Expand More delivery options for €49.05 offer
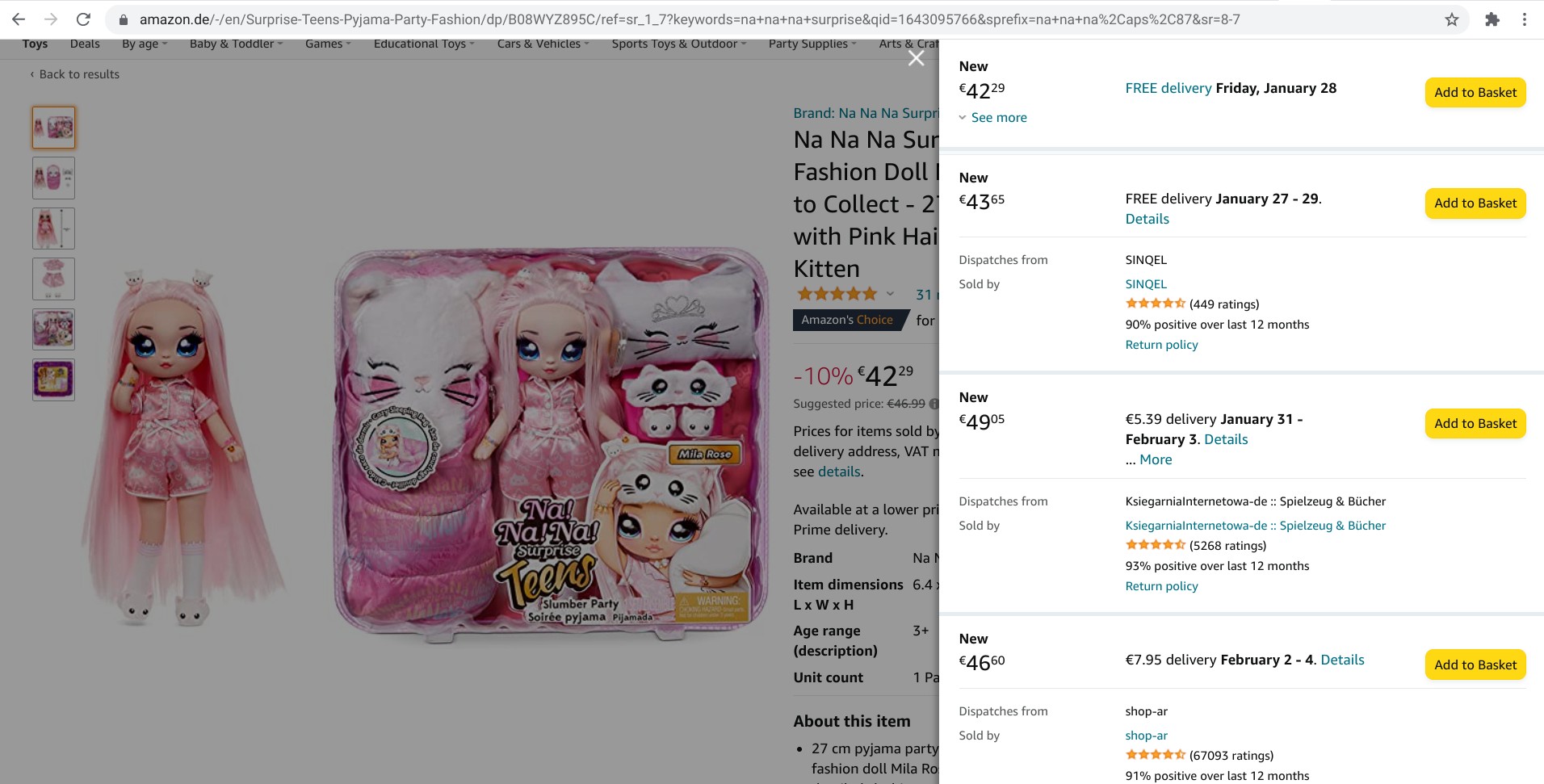This screenshot has height=784, width=1544. pos(1156,459)
